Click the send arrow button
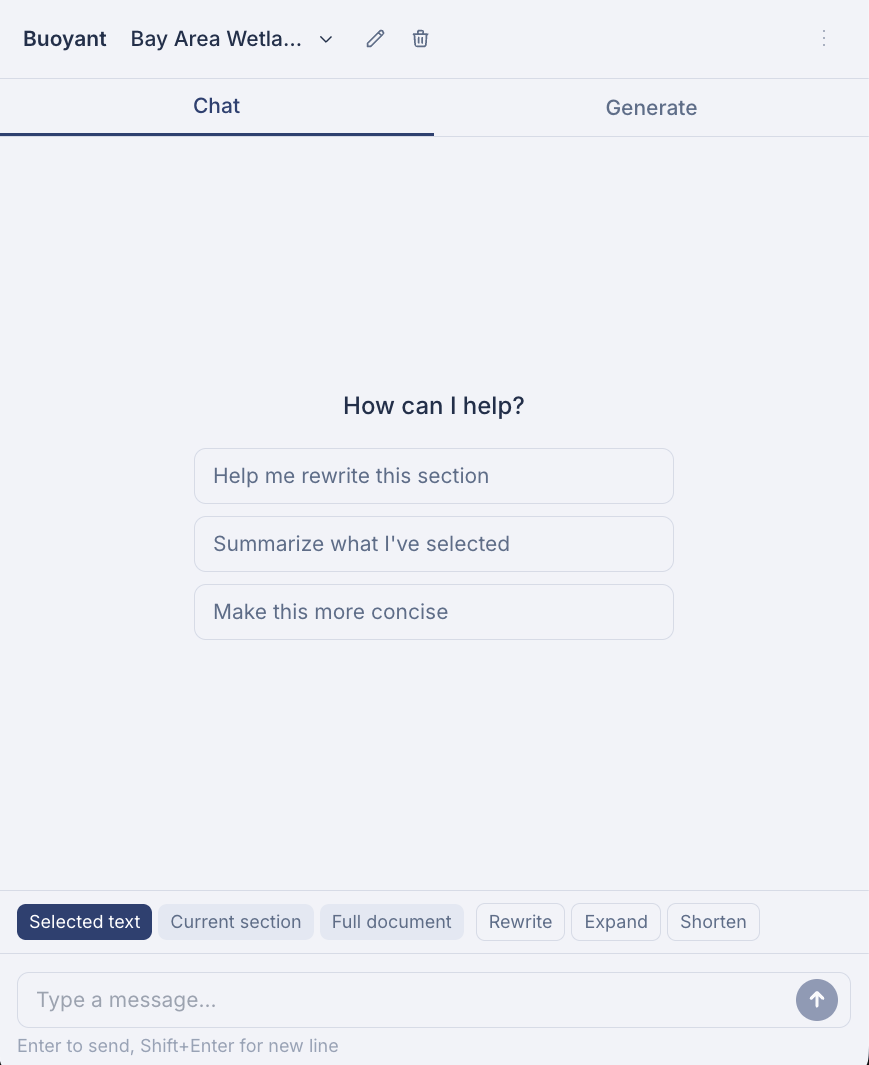Screen dimensions: 869x1065 [817, 1000]
